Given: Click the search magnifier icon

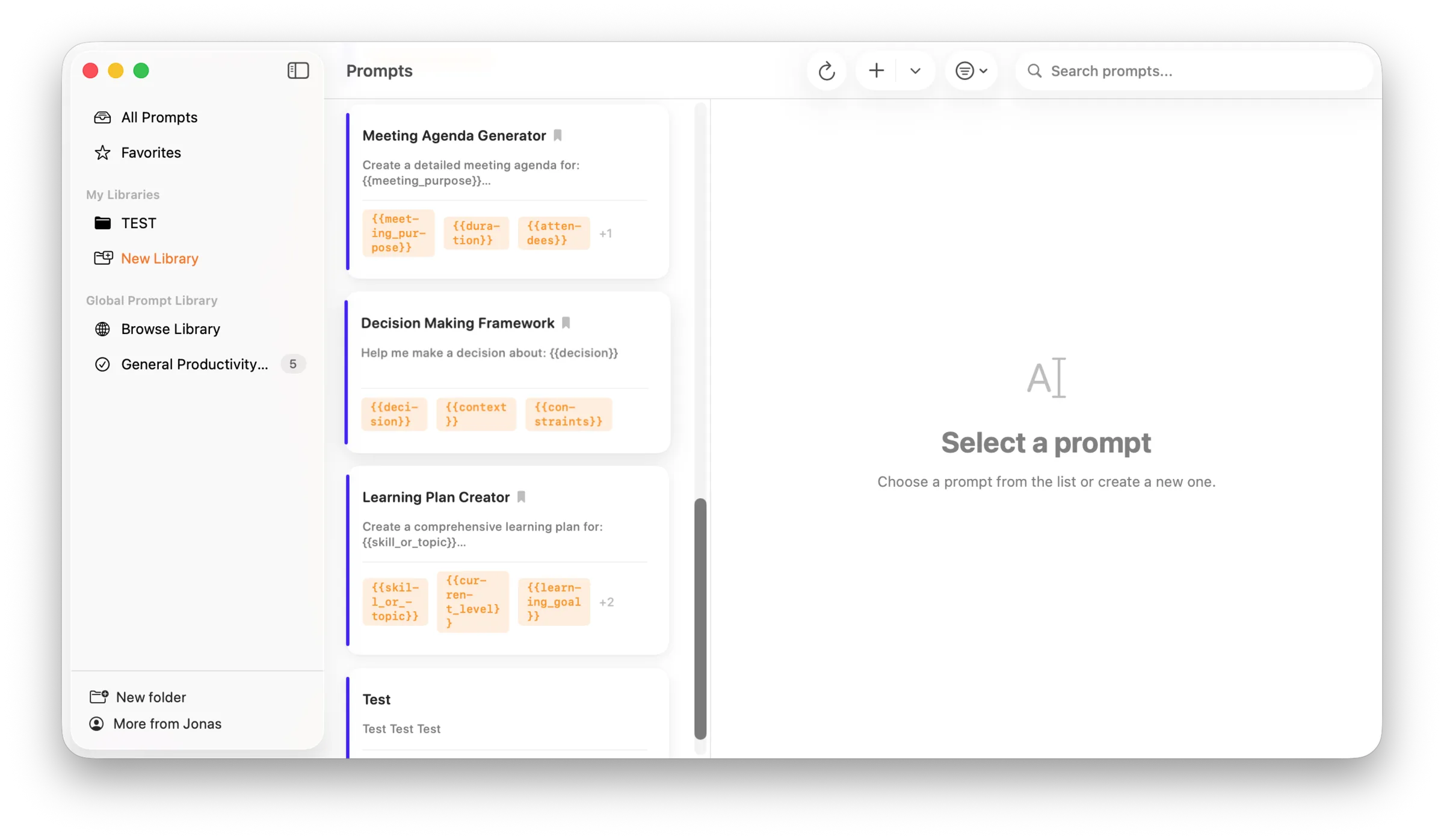Looking at the screenshot, I should tap(1034, 71).
